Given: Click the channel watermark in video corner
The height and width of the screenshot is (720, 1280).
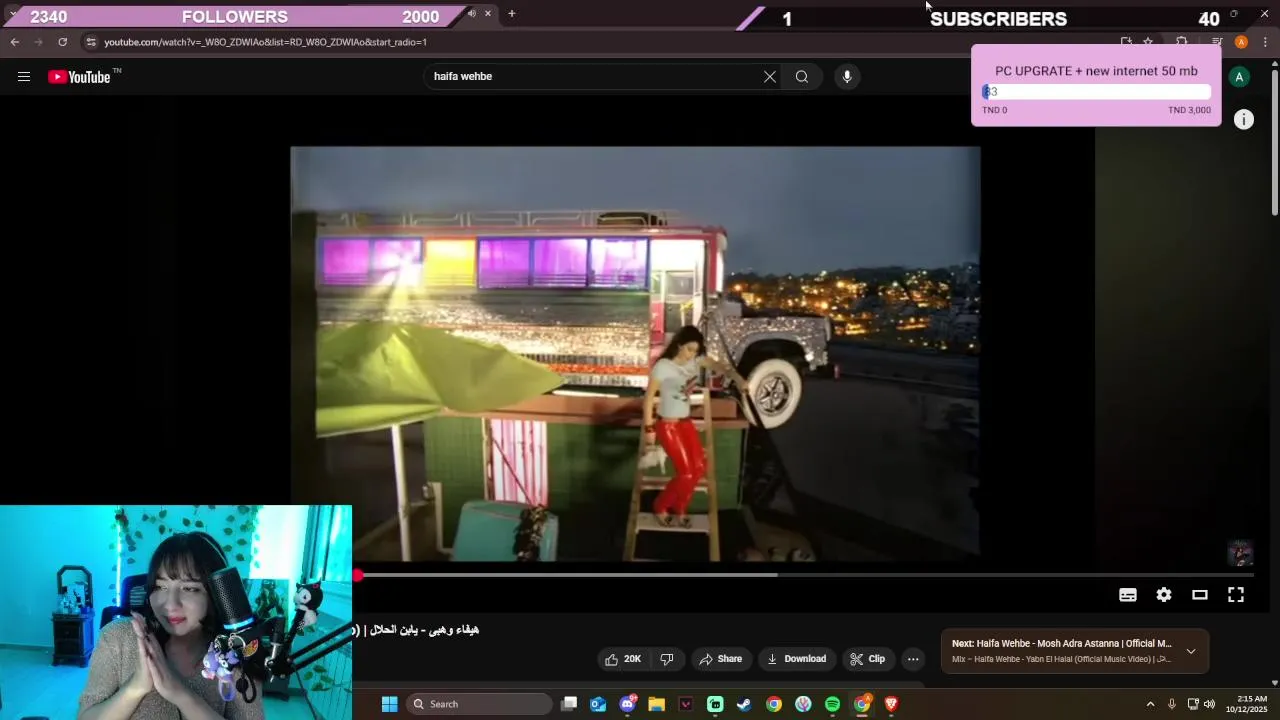Looking at the screenshot, I should pos(1240,553).
